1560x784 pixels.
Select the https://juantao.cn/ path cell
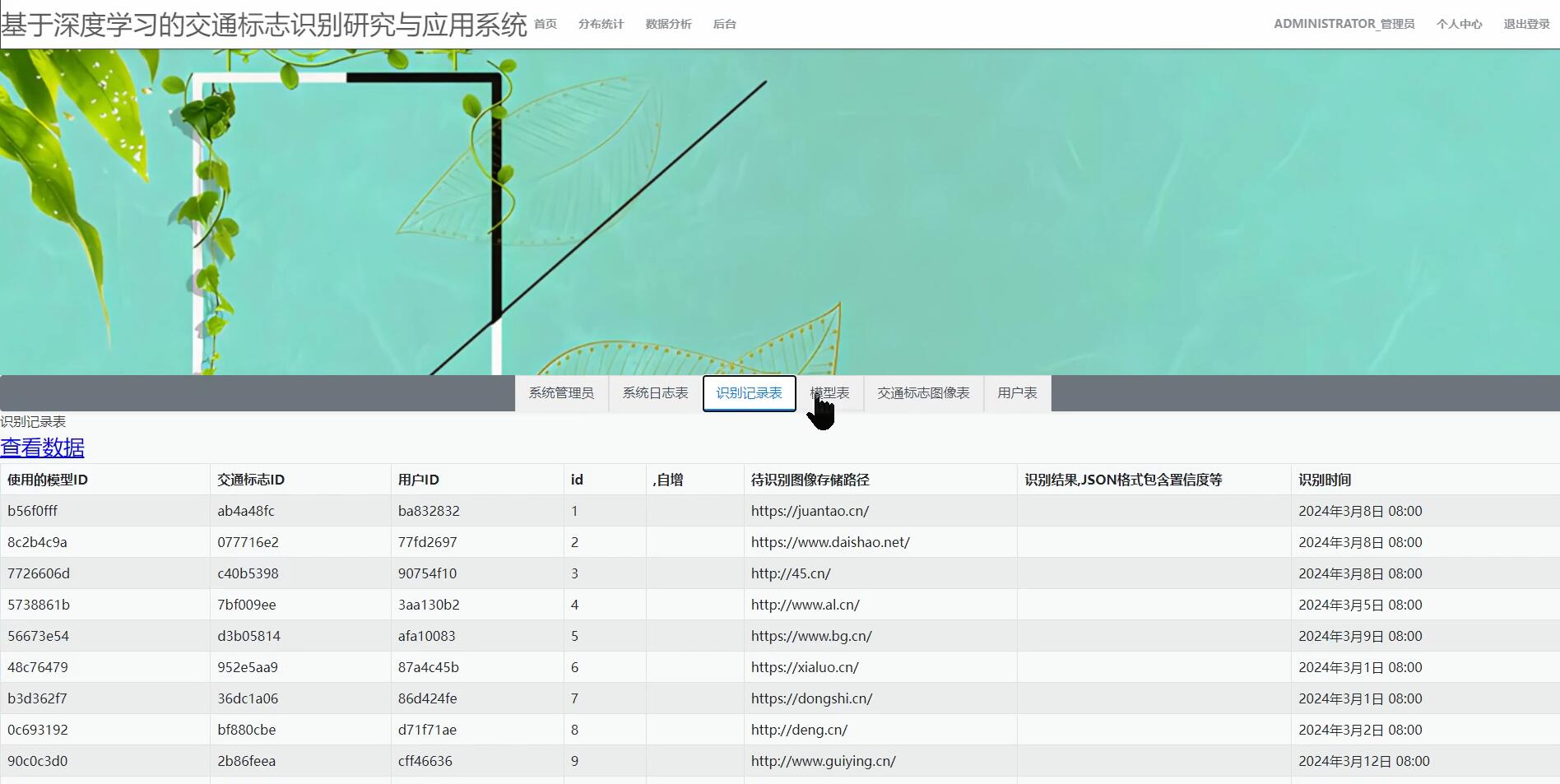pyautogui.click(x=810, y=511)
